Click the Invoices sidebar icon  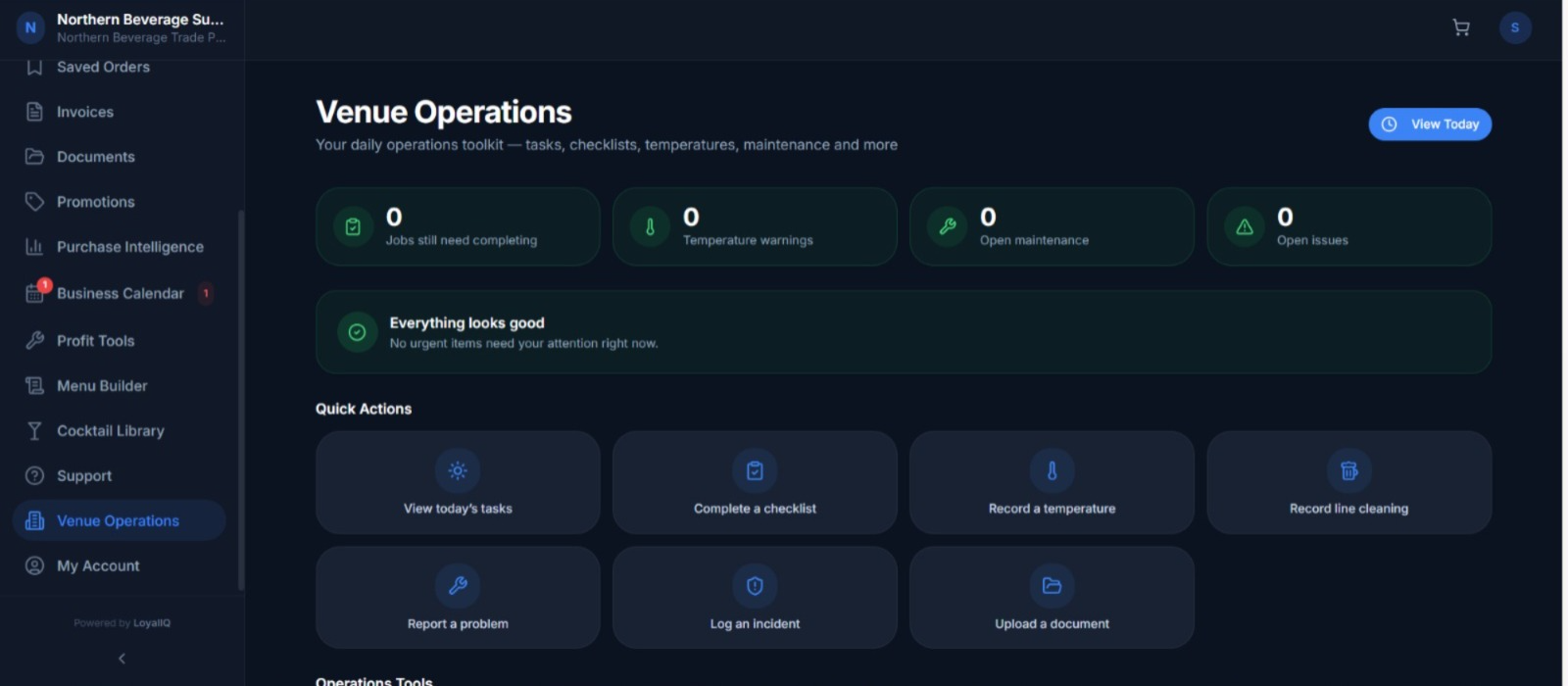click(34, 112)
